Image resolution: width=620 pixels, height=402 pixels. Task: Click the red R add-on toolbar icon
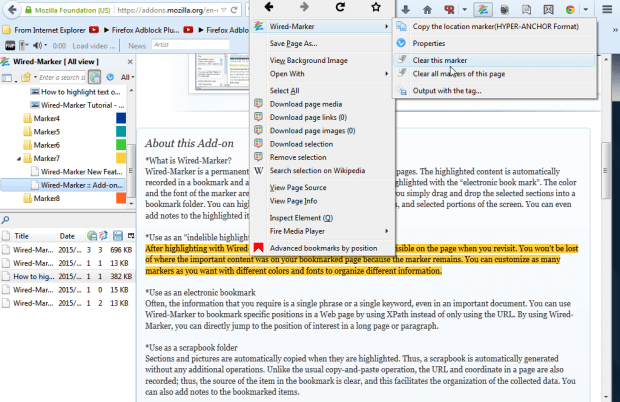pyautogui.click(x=449, y=9)
